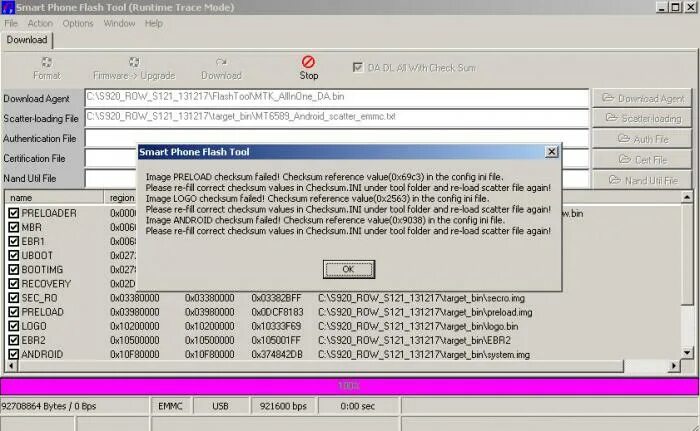The width and height of the screenshot is (700, 431).
Task: Click the preload.img file path
Action: (425, 312)
